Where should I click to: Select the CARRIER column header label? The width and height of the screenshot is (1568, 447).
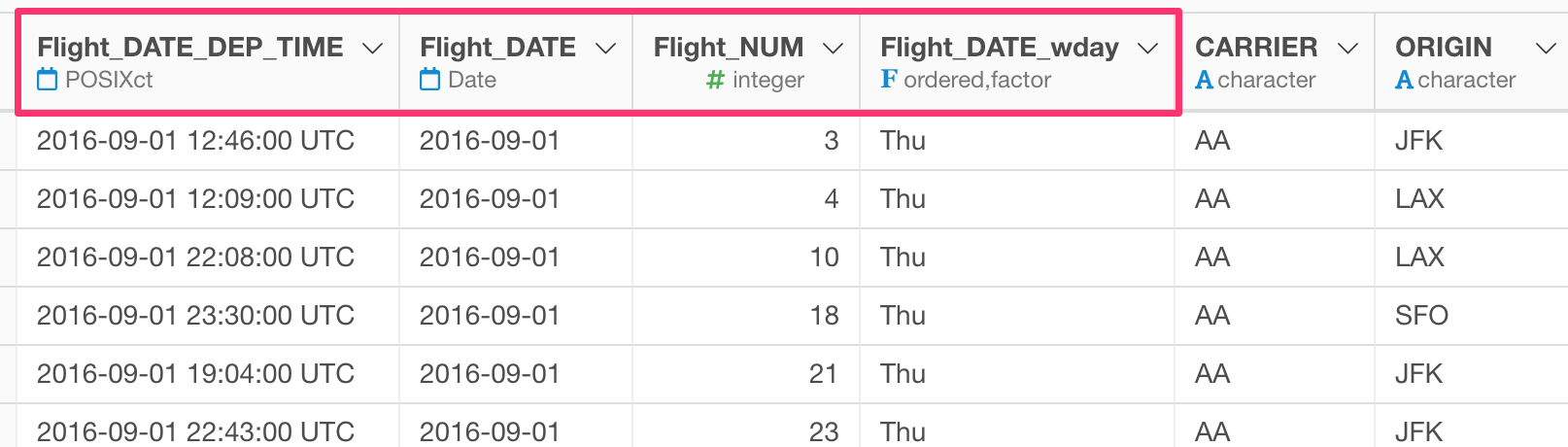1256,47
